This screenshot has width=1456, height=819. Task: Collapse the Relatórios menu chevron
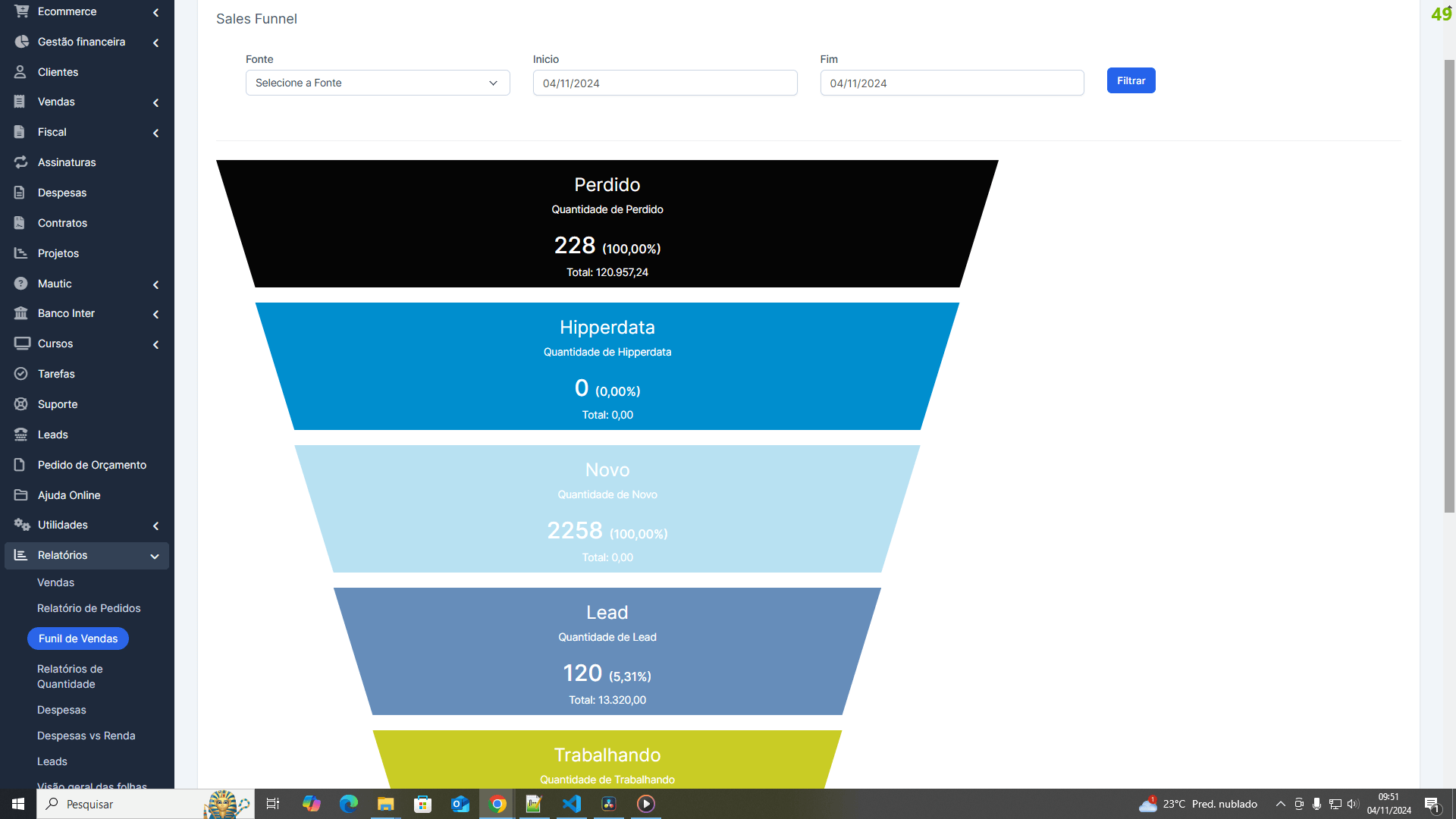point(155,556)
